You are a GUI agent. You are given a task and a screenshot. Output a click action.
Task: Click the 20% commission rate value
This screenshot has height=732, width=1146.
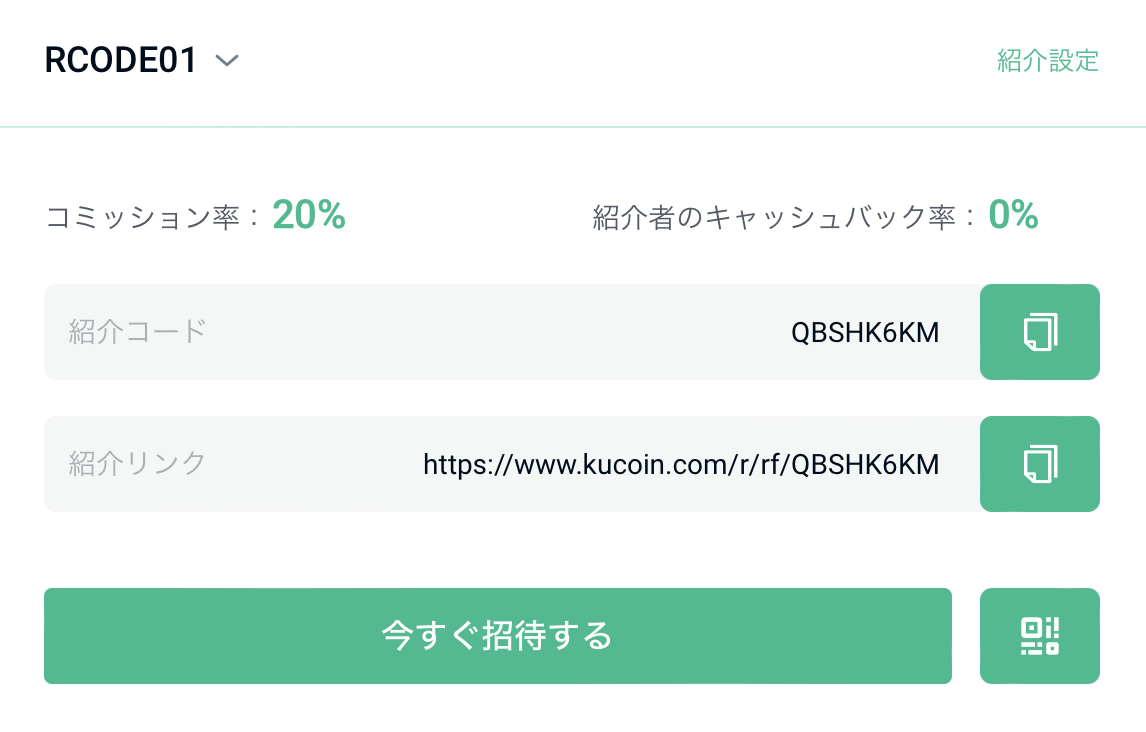308,215
